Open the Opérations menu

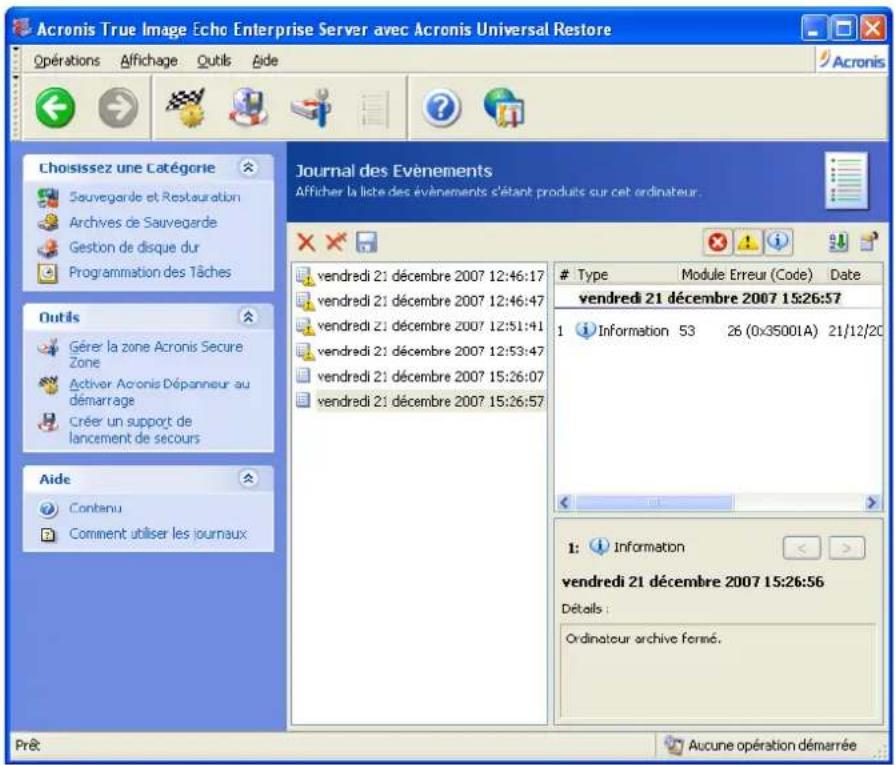pos(66,61)
